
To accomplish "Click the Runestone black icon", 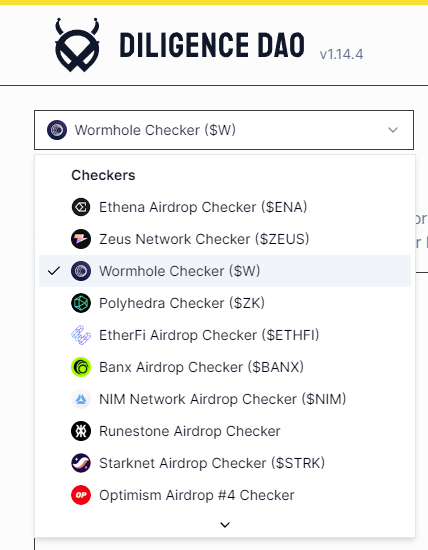I will [x=81, y=431].
